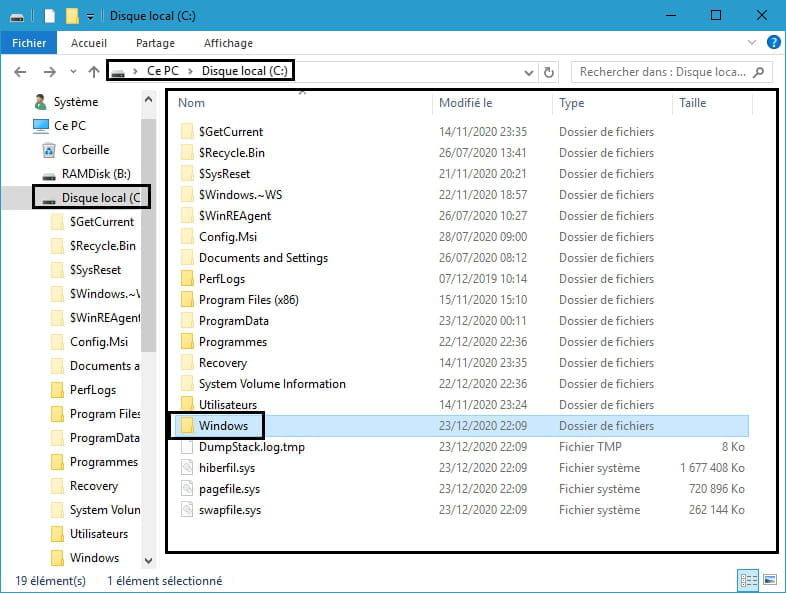
Task: Sort by the Type column header
Action: (x=571, y=103)
